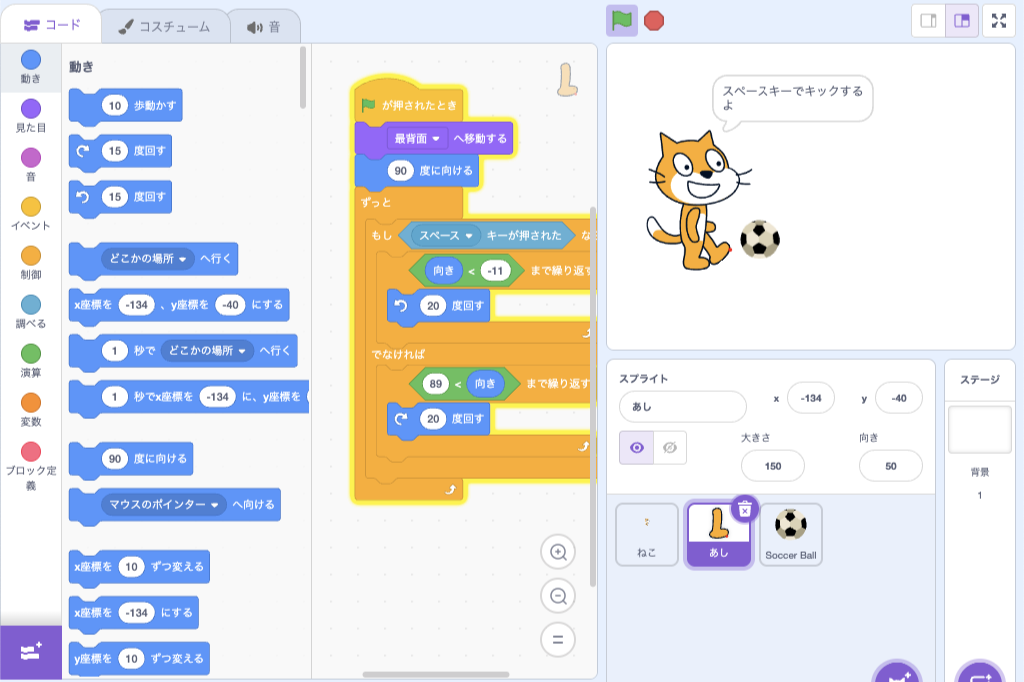Image resolution: width=1024 pixels, height=682 pixels.
Task: Hide sprite using crossed-eye icon
Action: (669, 448)
